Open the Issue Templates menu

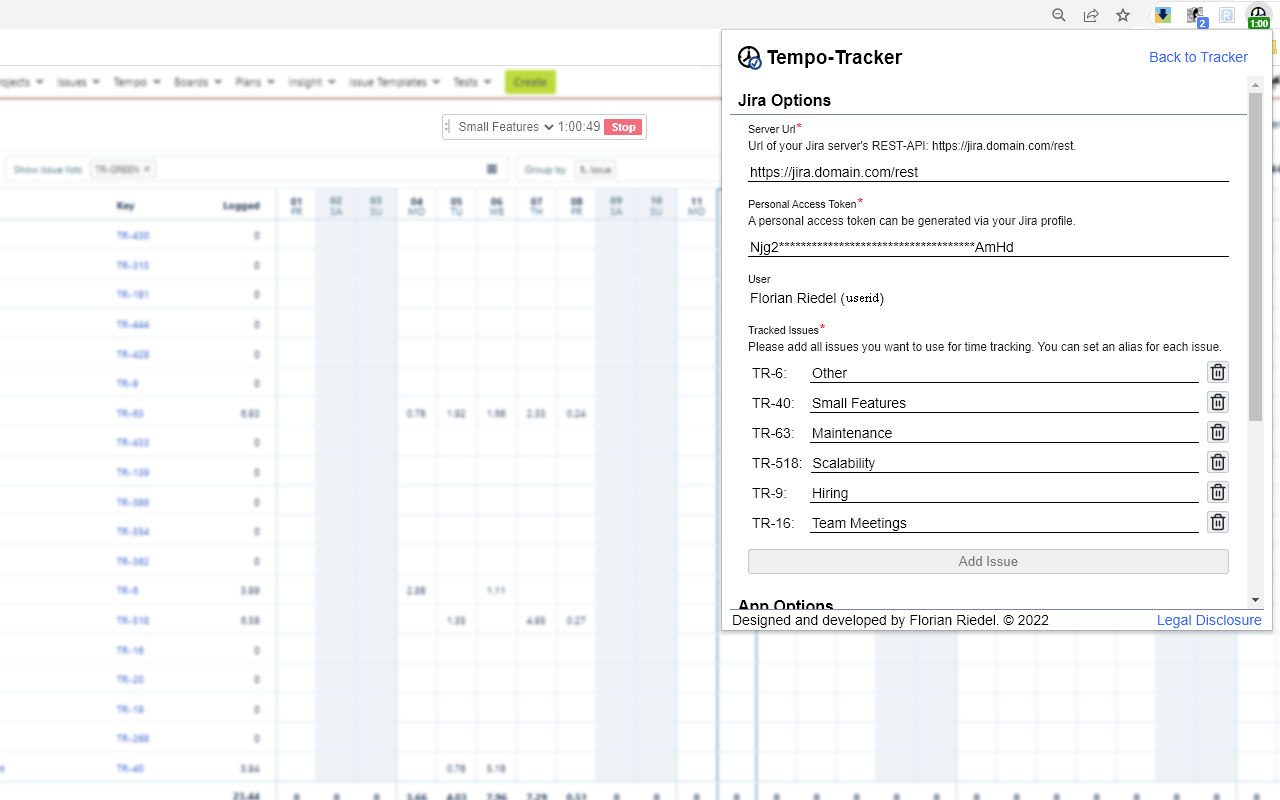click(x=395, y=82)
